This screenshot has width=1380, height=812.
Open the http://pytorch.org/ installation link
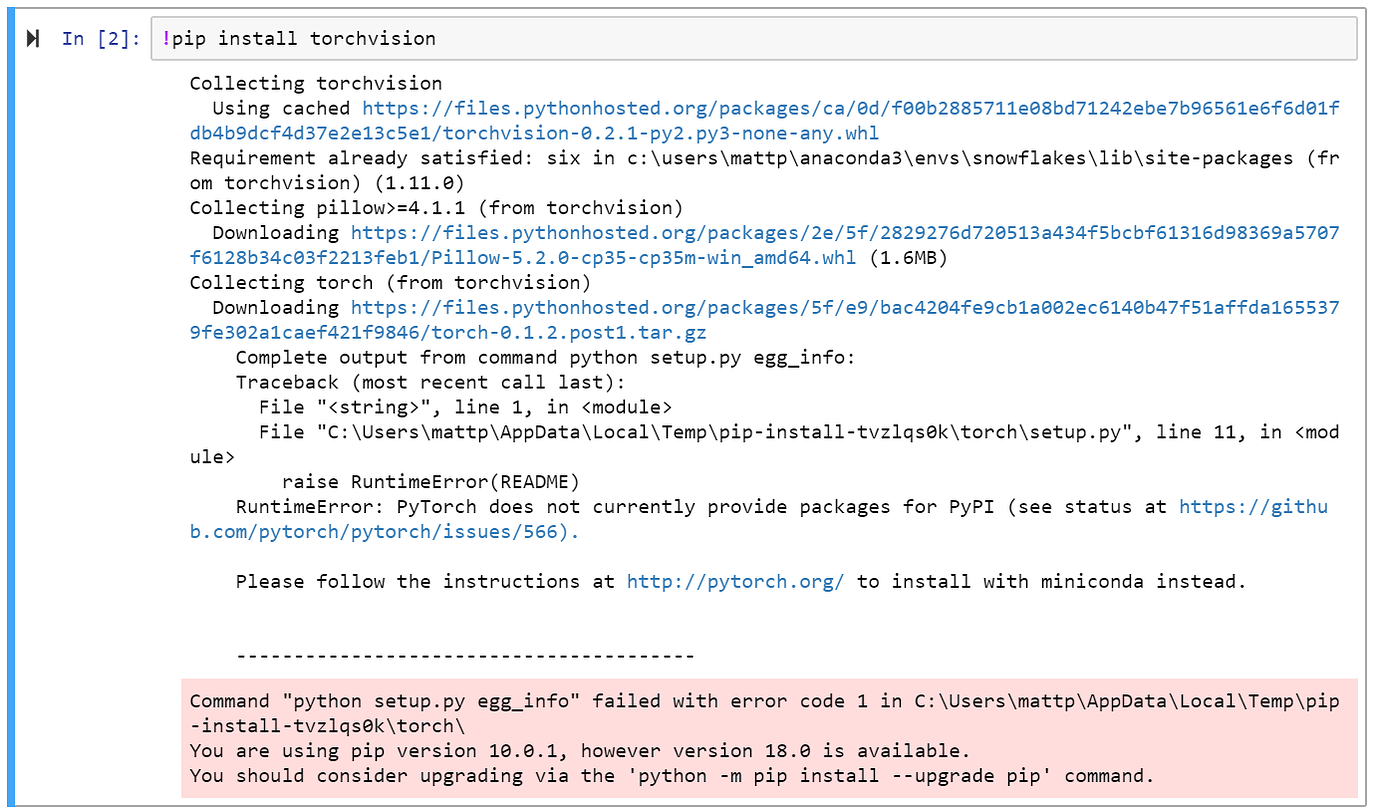click(735, 581)
